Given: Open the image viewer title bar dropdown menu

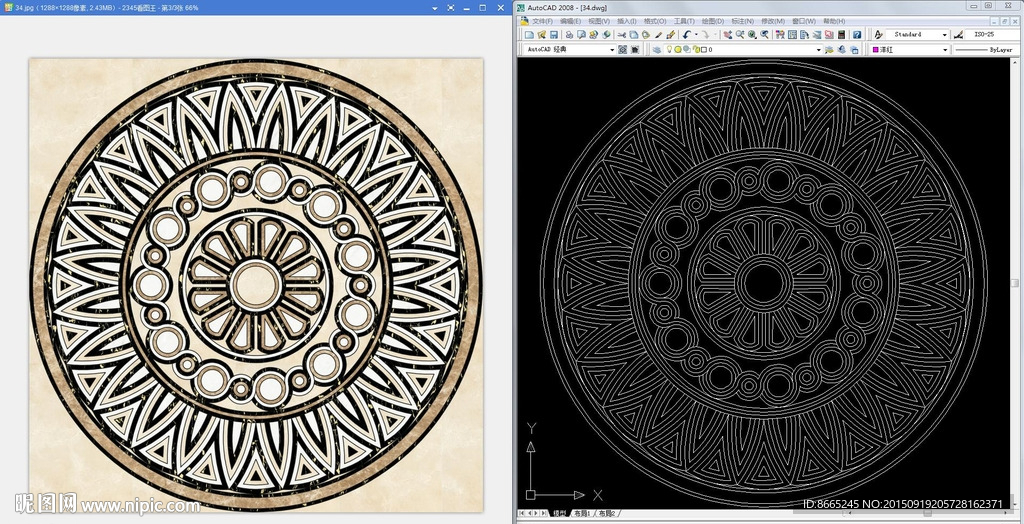Looking at the screenshot, I should point(435,7).
